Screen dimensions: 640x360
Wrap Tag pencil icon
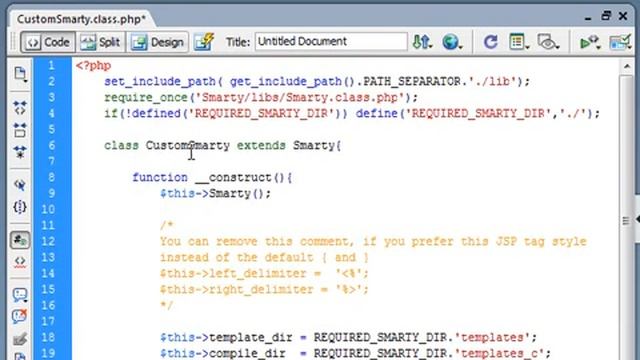pos(20,339)
